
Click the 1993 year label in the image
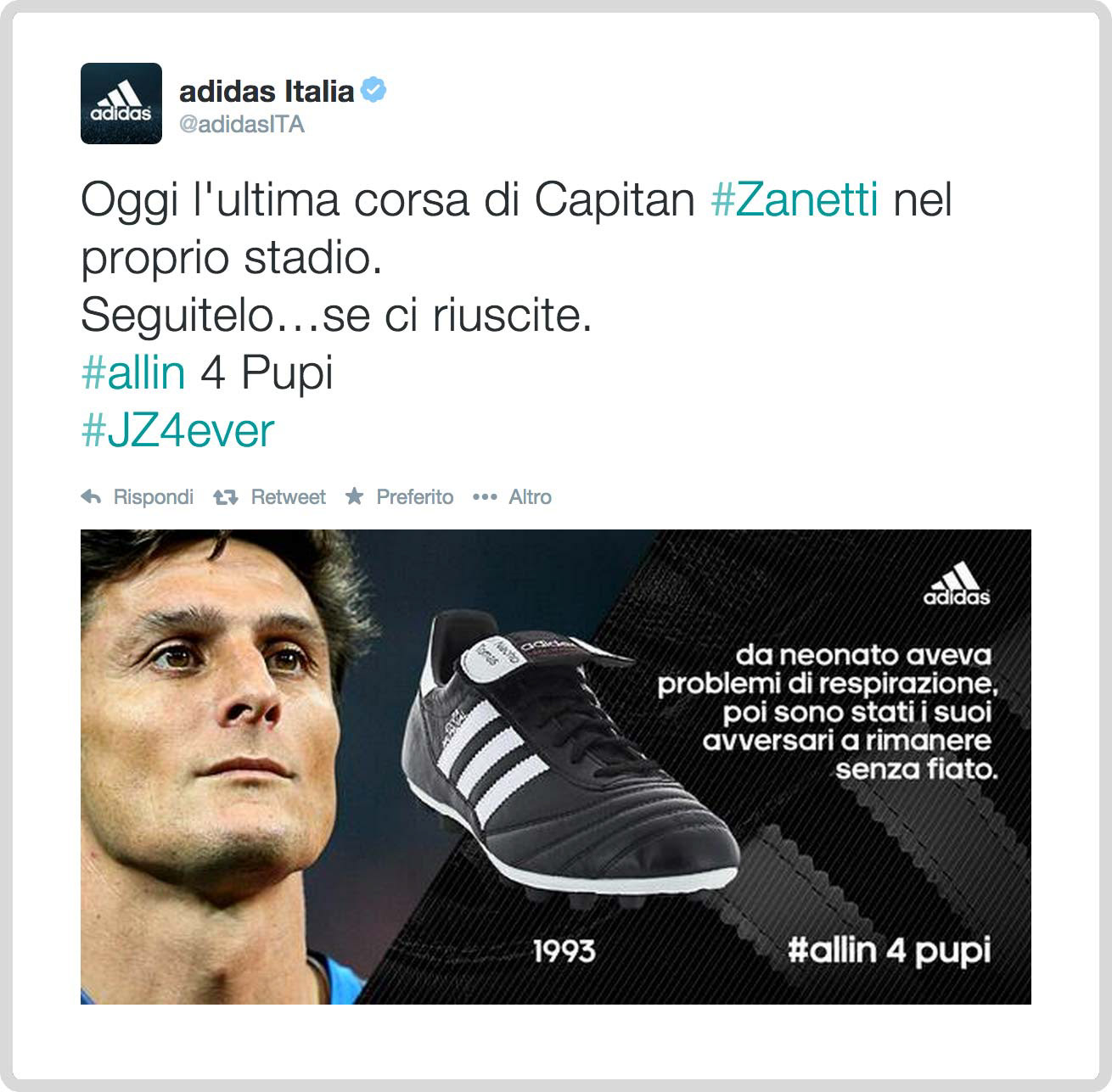click(x=564, y=951)
